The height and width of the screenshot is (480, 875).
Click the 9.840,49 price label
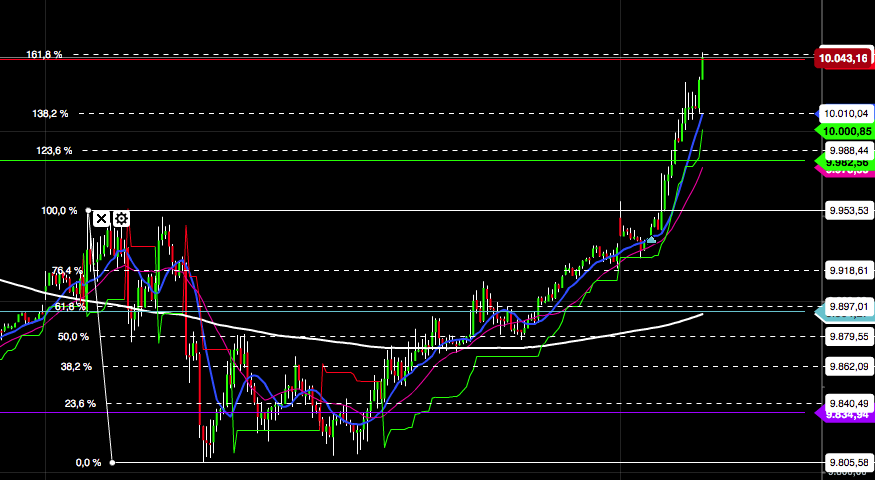tap(848, 403)
